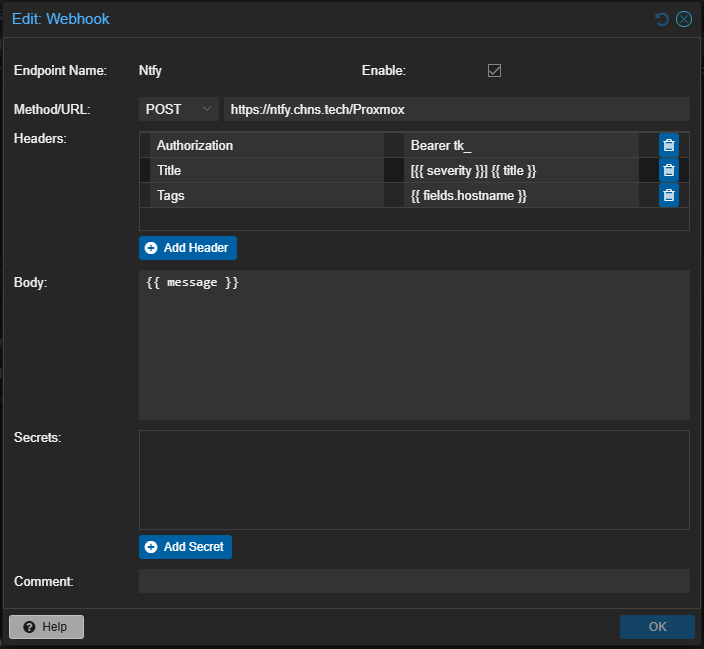
Task: Click the webhook URL field
Action: coord(457,109)
